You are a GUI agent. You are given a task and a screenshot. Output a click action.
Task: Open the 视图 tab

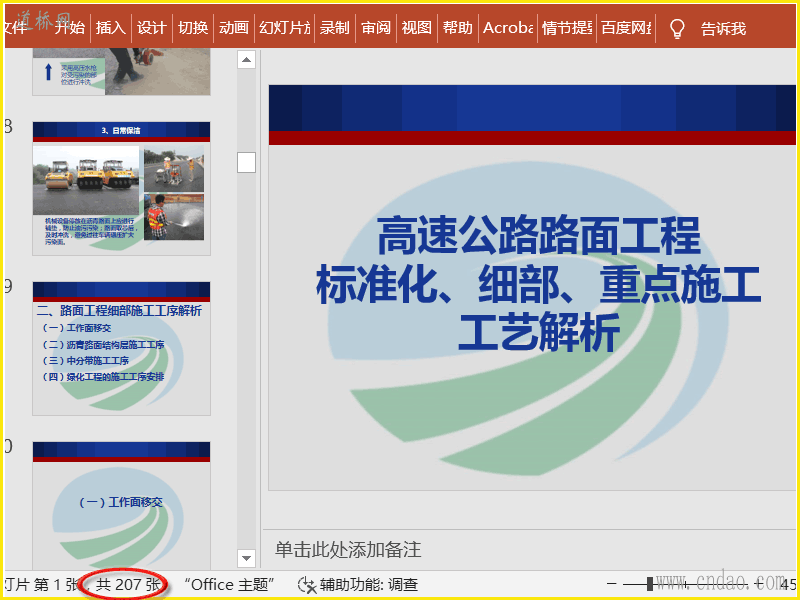[x=416, y=28]
